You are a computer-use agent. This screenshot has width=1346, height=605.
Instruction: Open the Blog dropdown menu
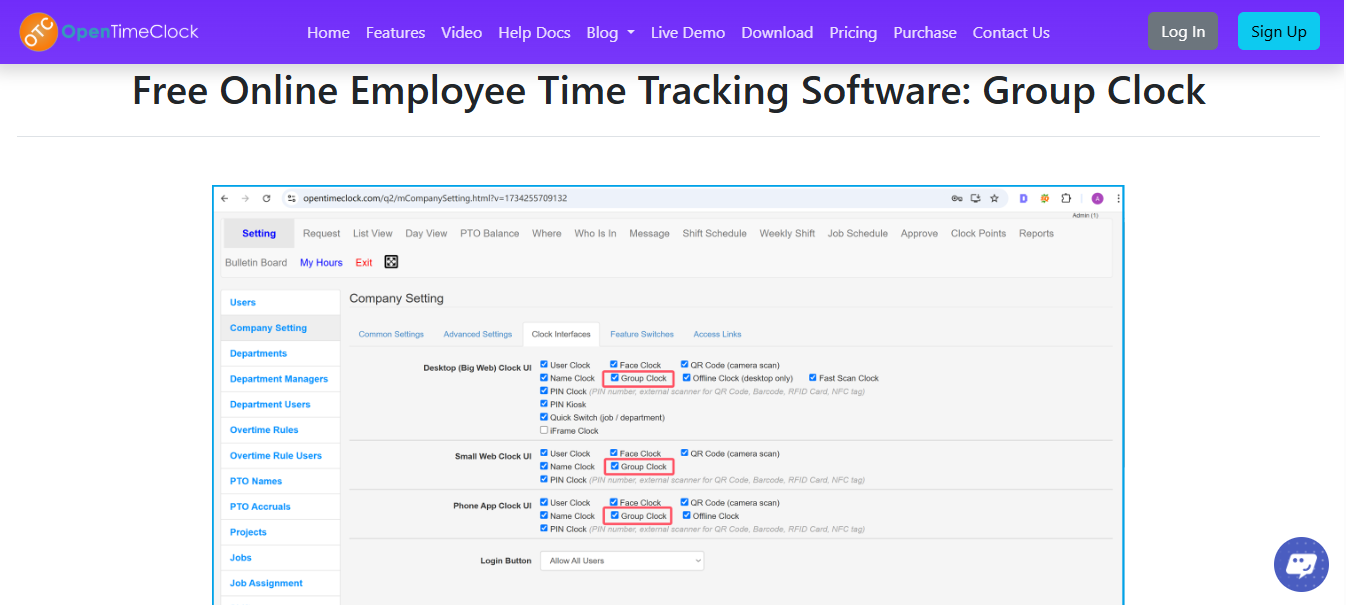pyautogui.click(x=610, y=32)
